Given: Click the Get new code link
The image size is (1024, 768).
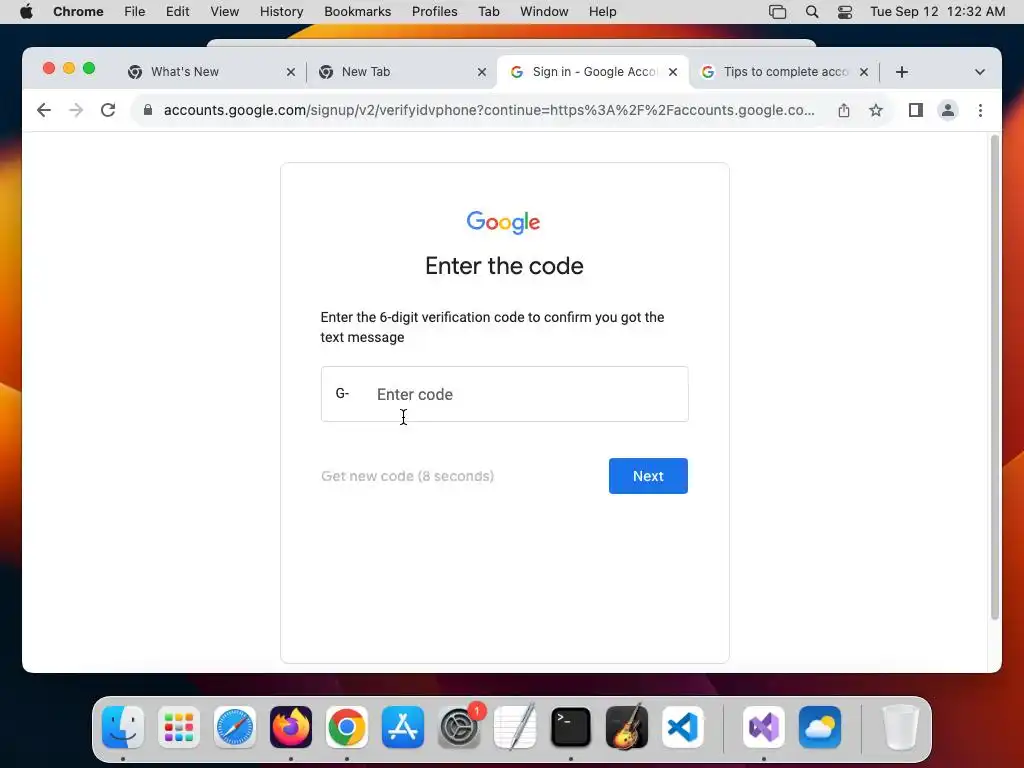Looking at the screenshot, I should pos(408,476).
